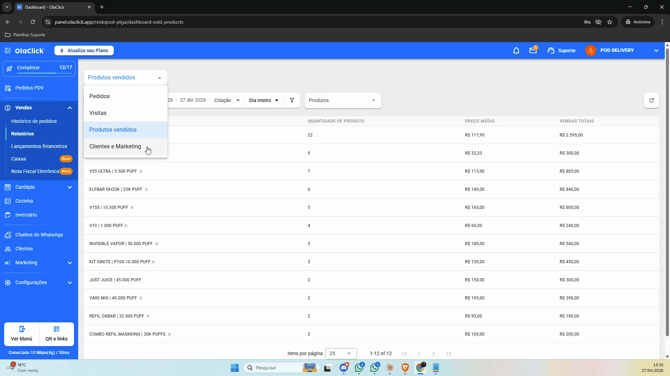
Task: Go to the previous results page arrow
Action: point(419,354)
